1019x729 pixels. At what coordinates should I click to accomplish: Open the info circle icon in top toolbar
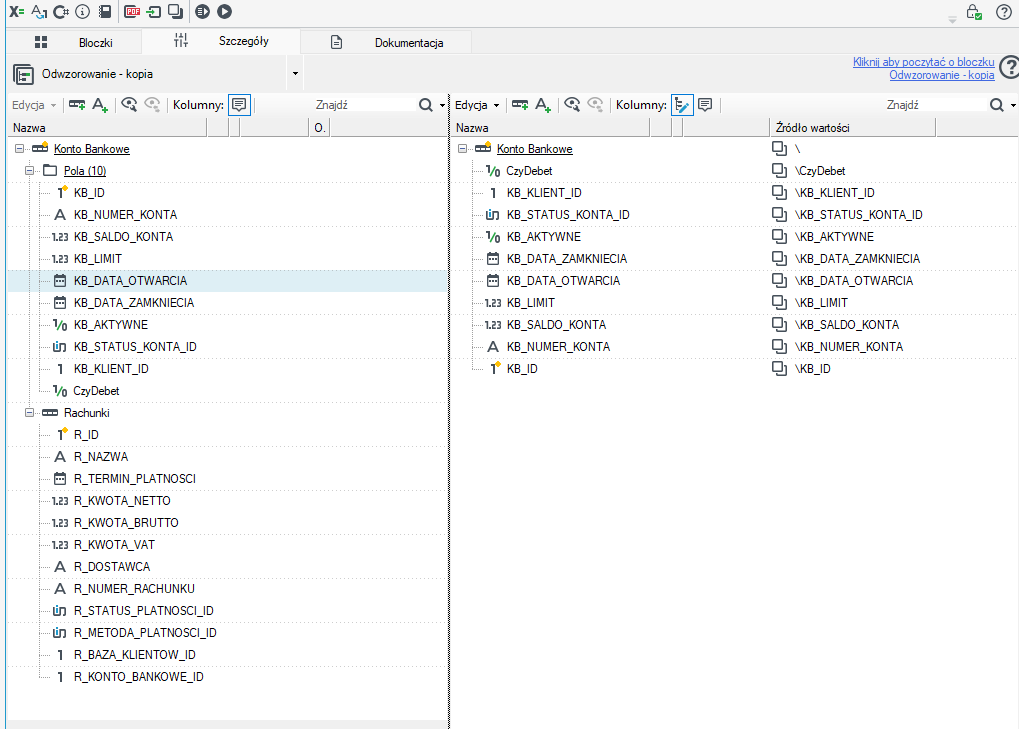click(x=83, y=11)
